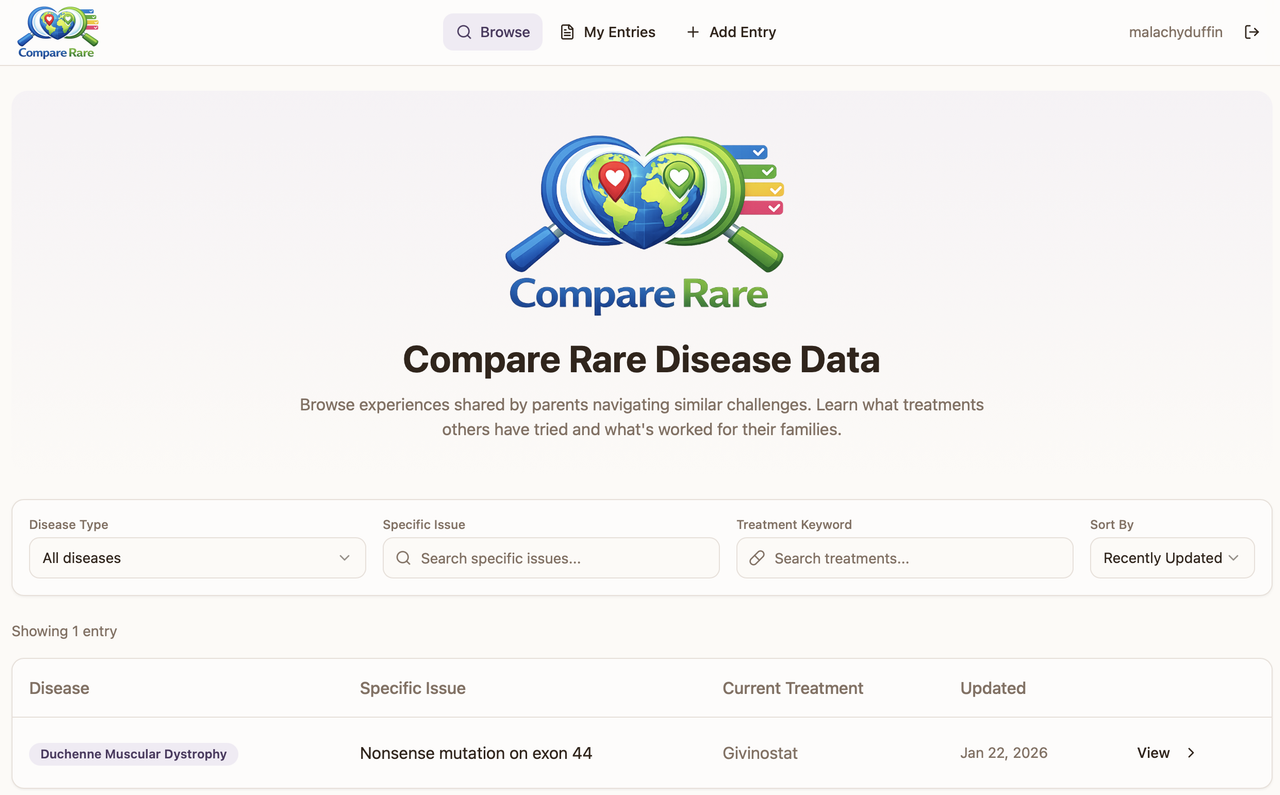Click the Compare Rare logo in header
The height and width of the screenshot is (795, 1280).
click(x=58, y=32)
